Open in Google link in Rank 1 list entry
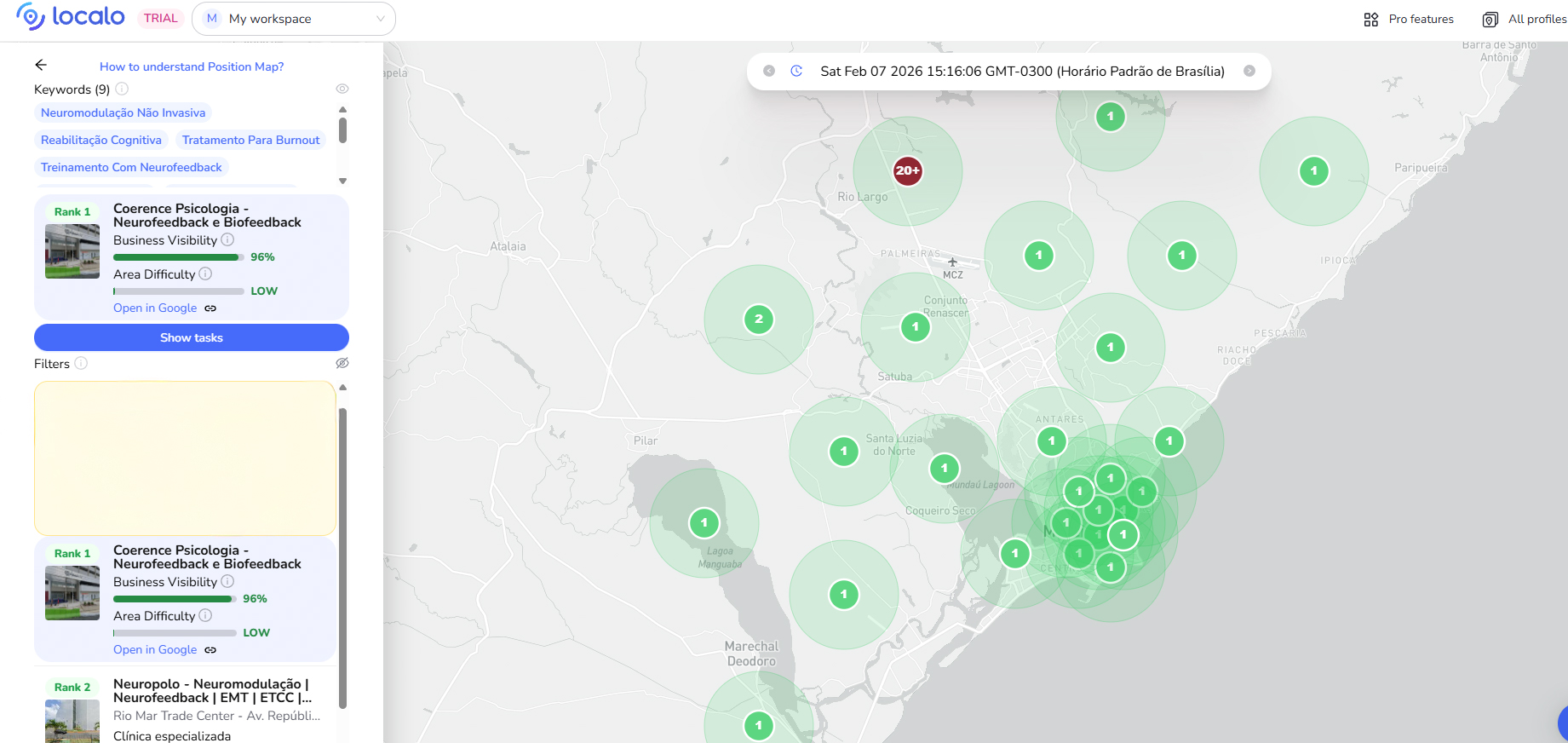Viewport: 1568px width, 743px height. click(155, 649)
